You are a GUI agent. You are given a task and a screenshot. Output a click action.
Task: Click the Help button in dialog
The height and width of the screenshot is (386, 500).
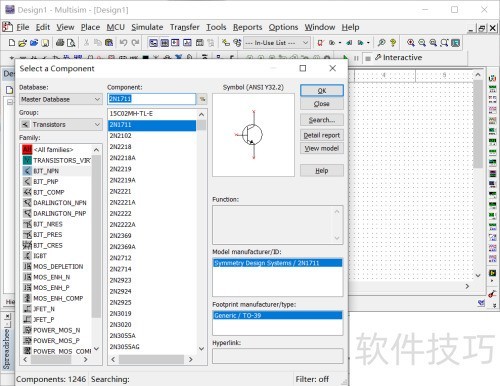tap(322, 171)
